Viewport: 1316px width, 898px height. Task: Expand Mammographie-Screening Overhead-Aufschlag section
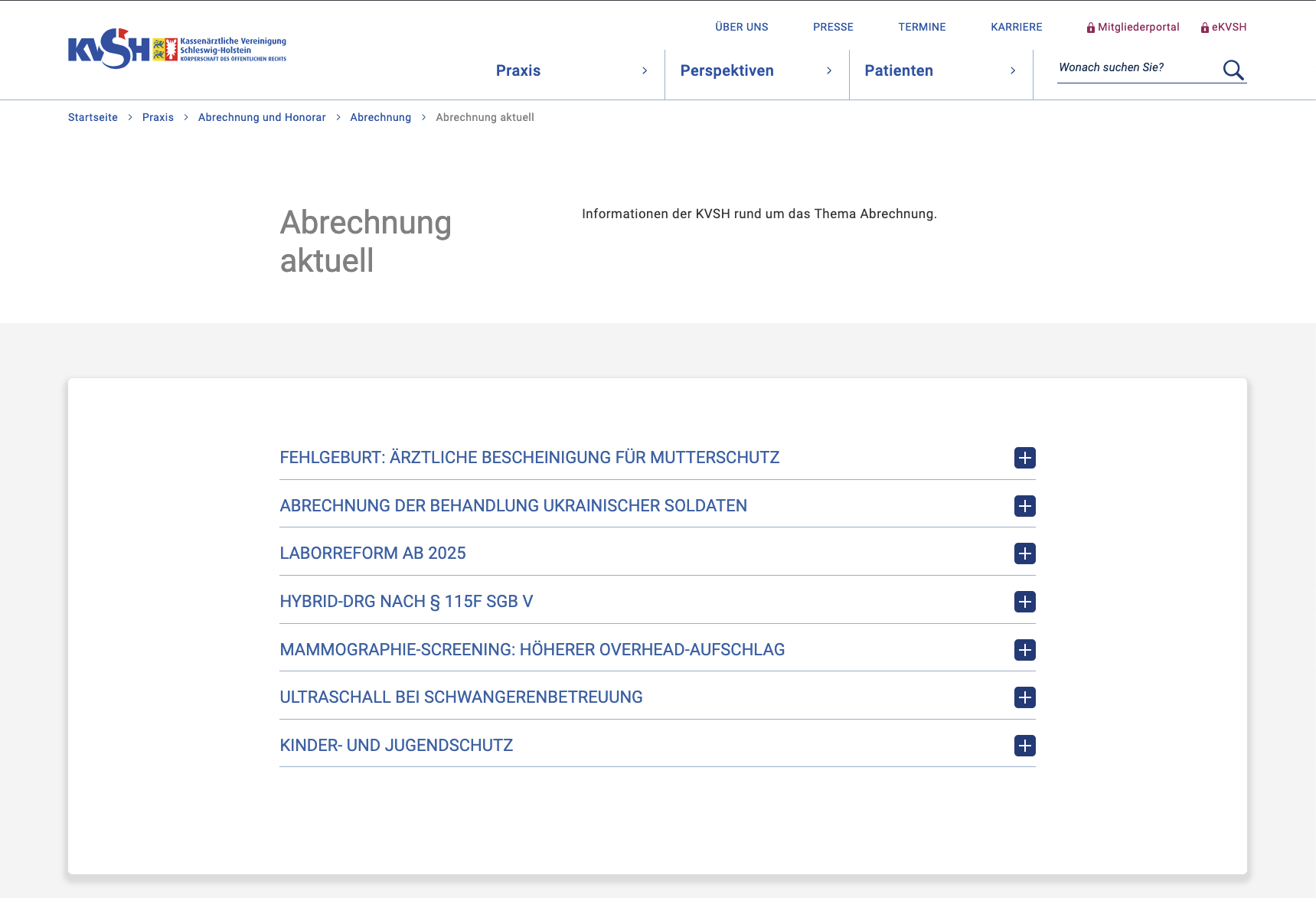[x=532, y=650]
